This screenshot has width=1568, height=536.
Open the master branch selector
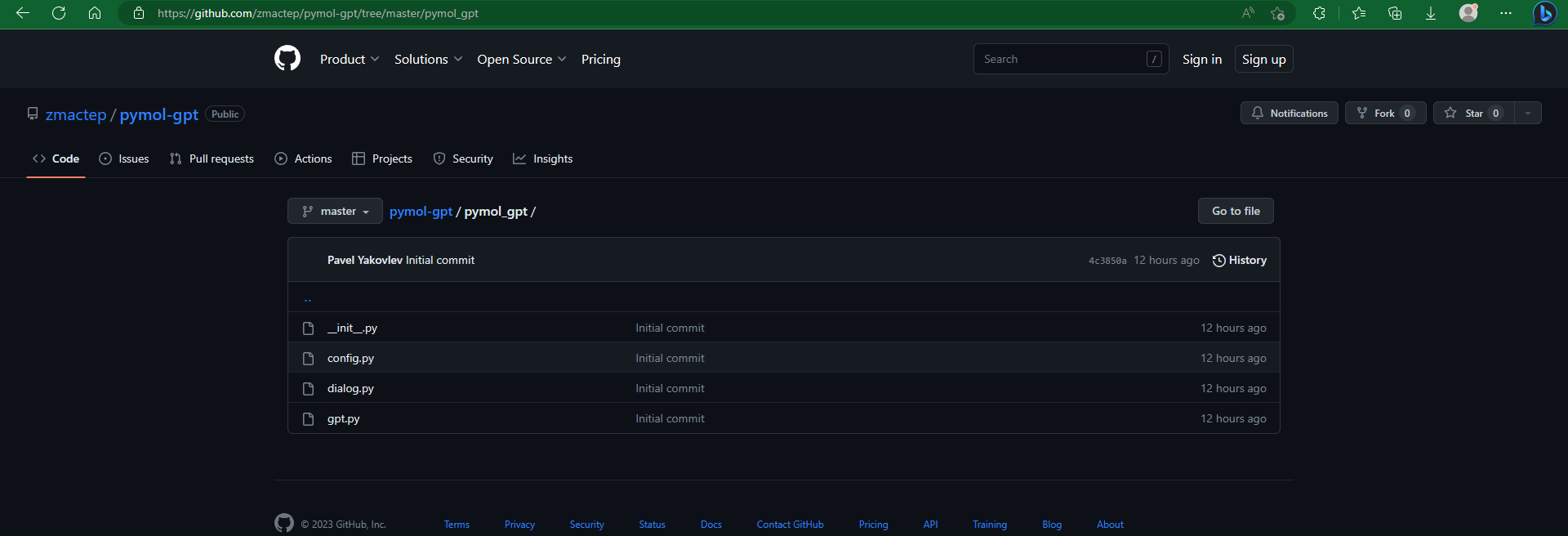pyautogui.click(x=335, y=211)
